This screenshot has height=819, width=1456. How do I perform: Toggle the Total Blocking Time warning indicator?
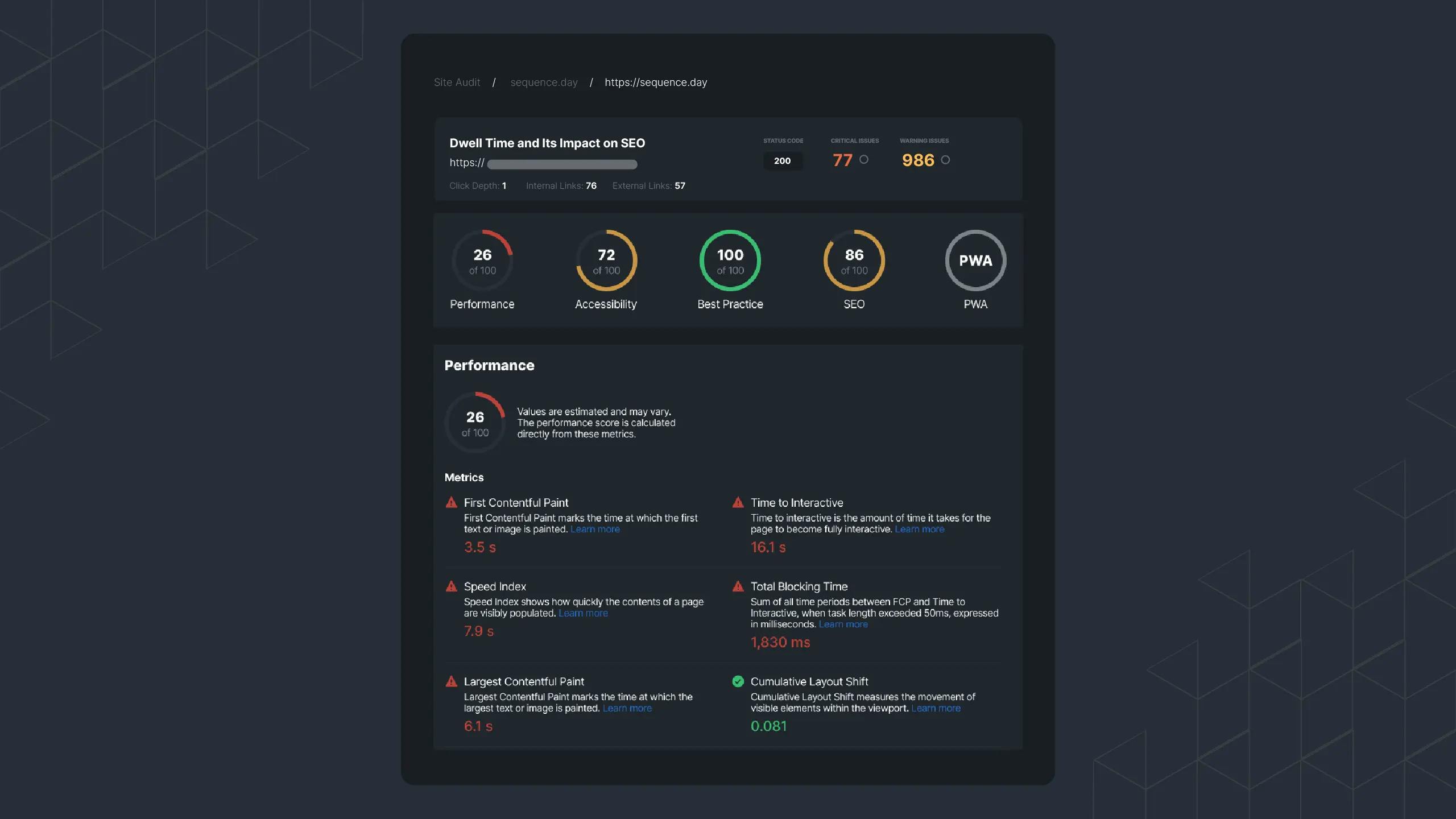tap(737, 586)
